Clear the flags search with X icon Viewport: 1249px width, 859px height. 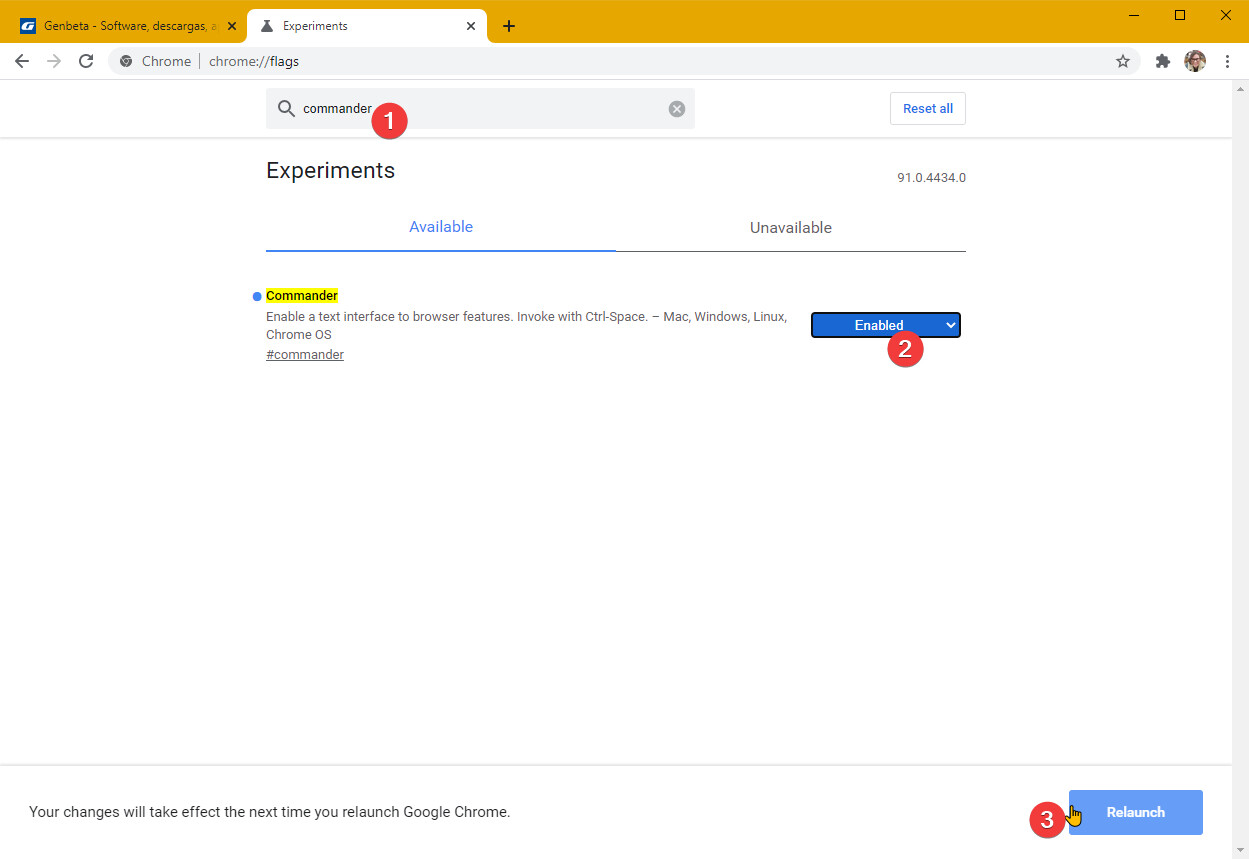[677, 109]
